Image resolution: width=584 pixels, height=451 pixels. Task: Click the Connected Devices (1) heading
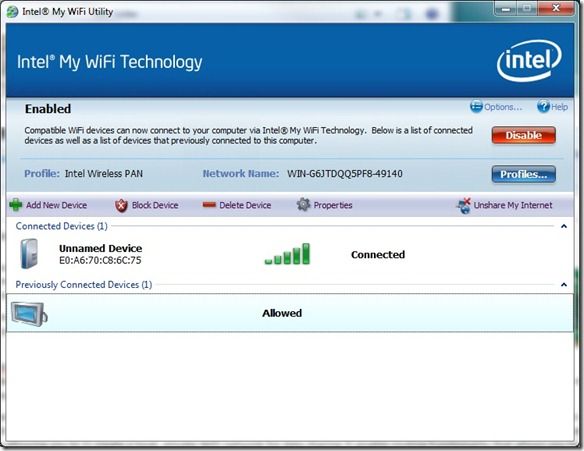click(x=61, y=226)
